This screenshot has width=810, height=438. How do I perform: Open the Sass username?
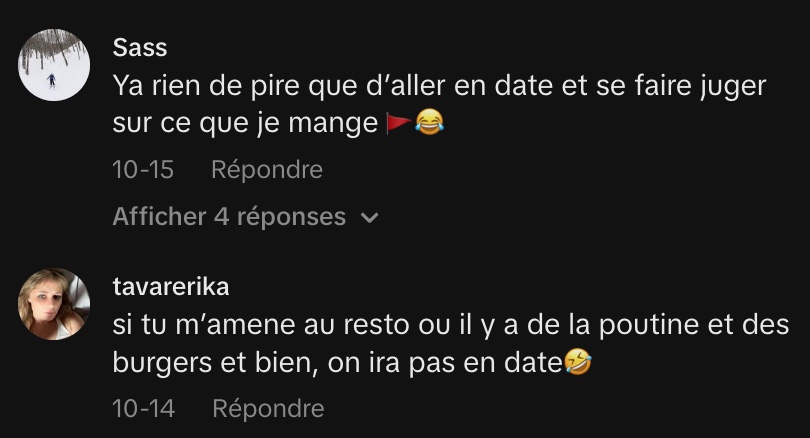[x=140, y=48]
